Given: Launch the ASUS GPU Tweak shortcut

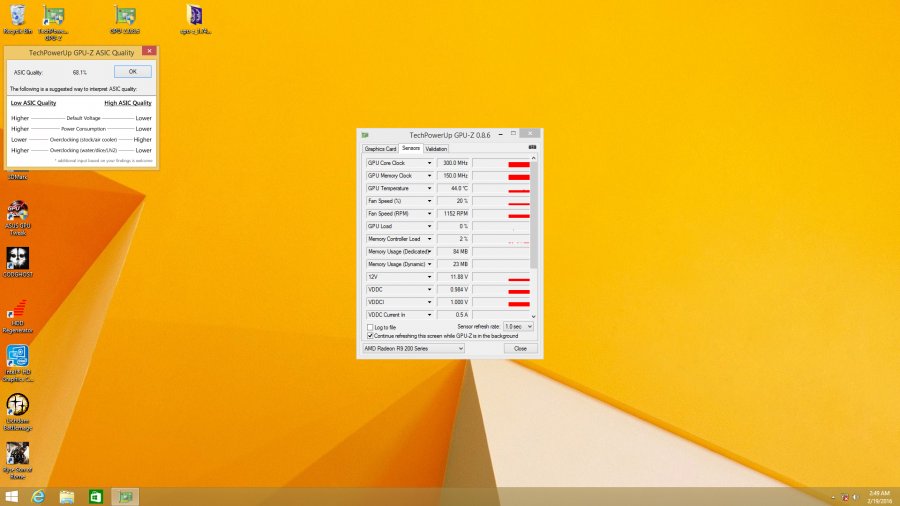Looking at the screenshot, I should coord(18,219).
